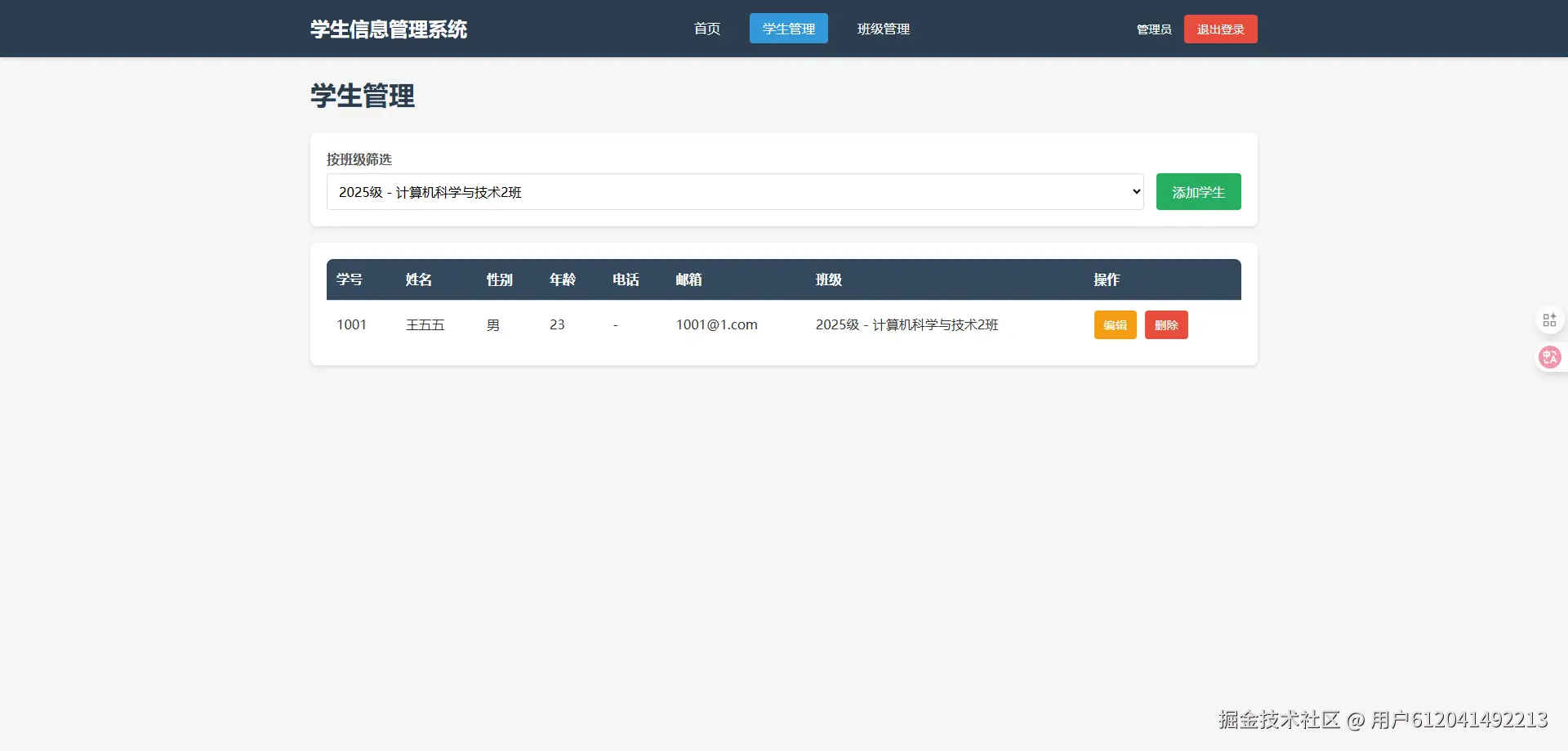The image size is (1568, 751).
Task: Open the student name link 王五五
Action: pos(425,324)
